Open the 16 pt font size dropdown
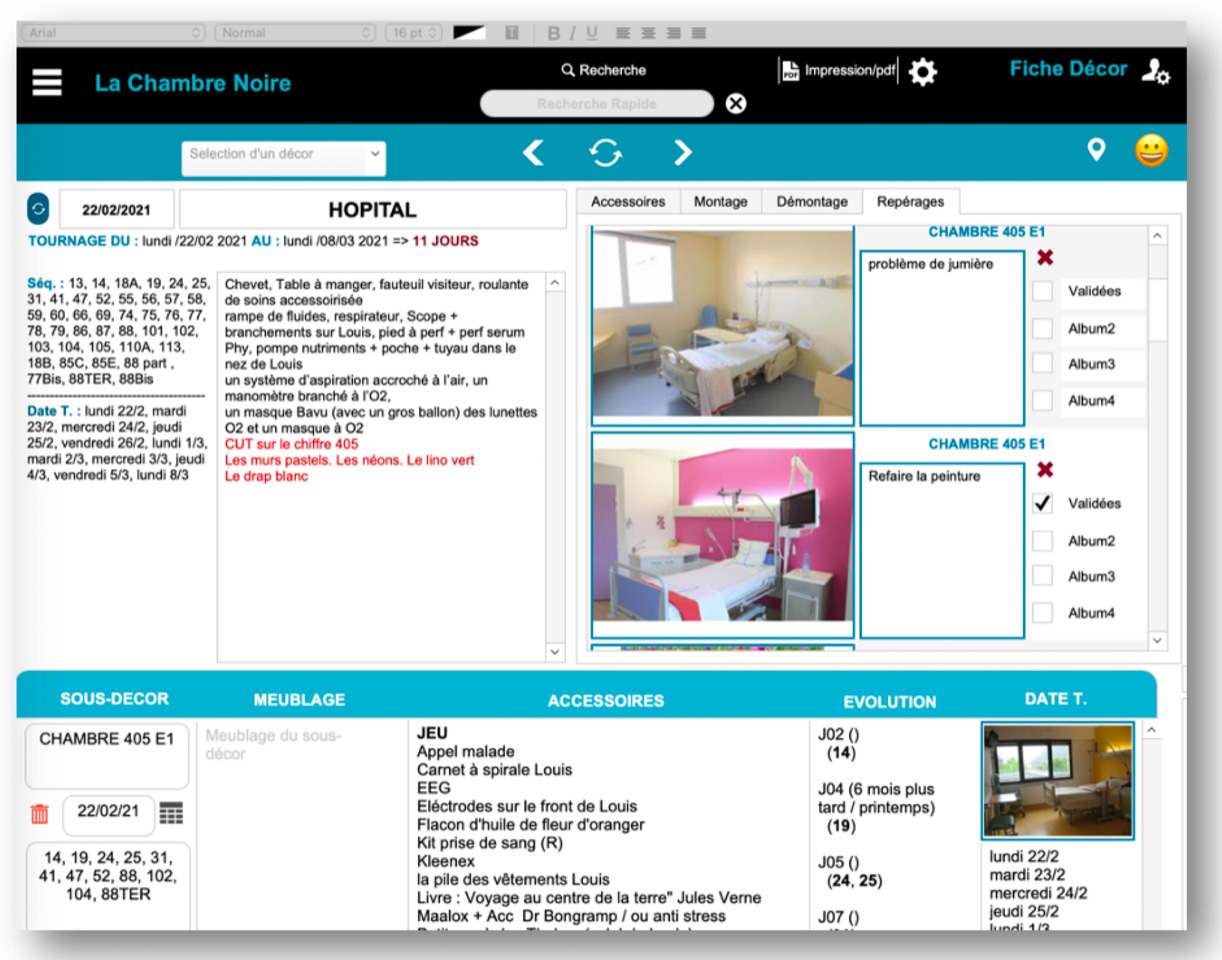 [x=414, y=33]
